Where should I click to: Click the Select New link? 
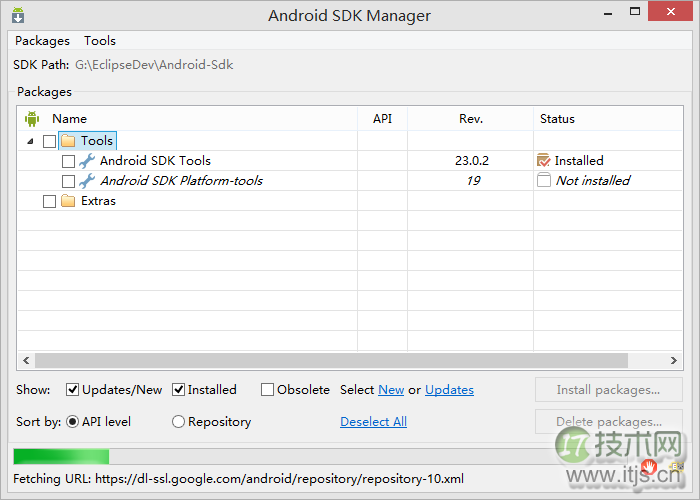click(391, 390)
